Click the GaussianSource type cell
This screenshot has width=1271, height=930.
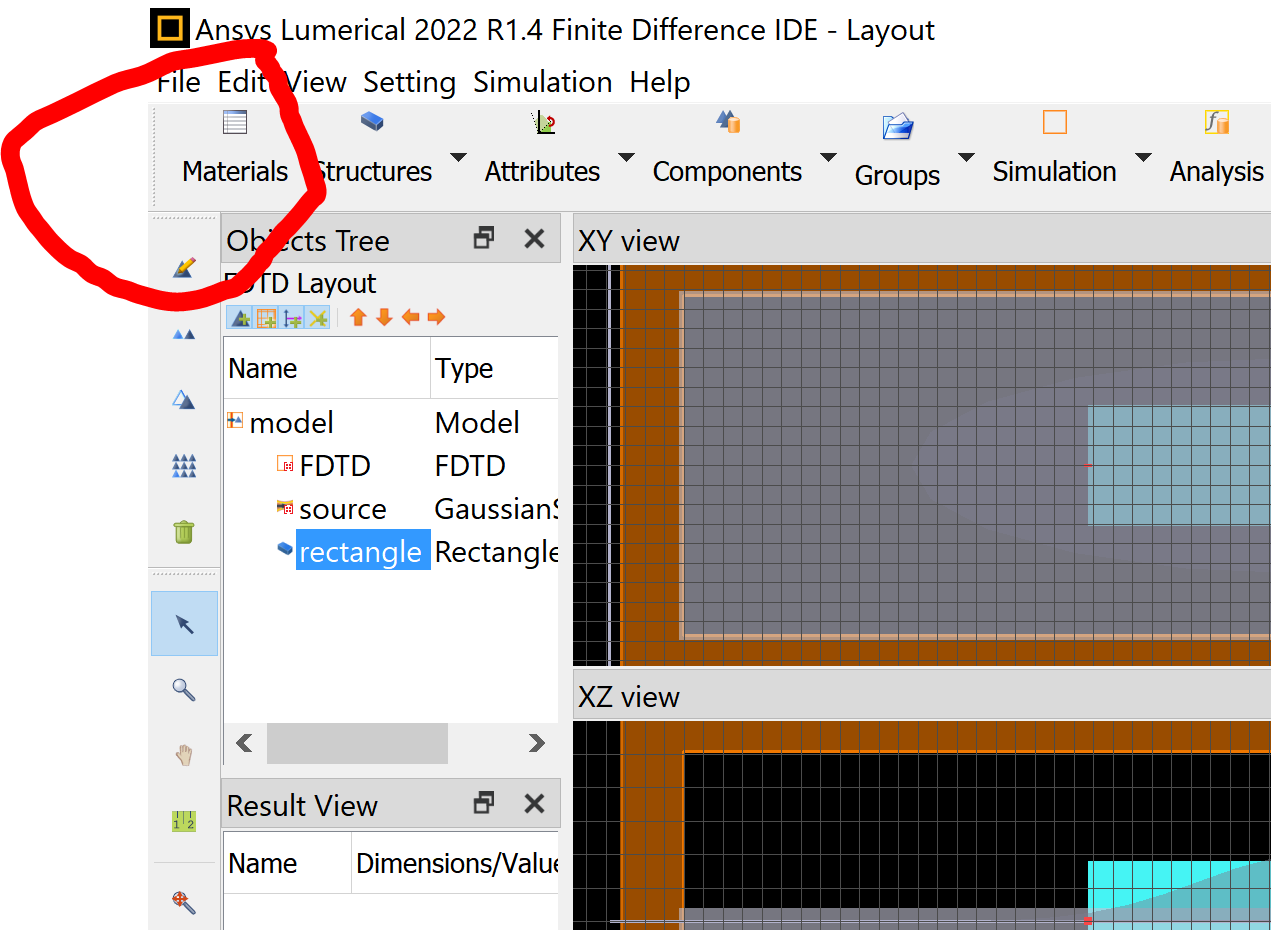(x=496, y=509)
